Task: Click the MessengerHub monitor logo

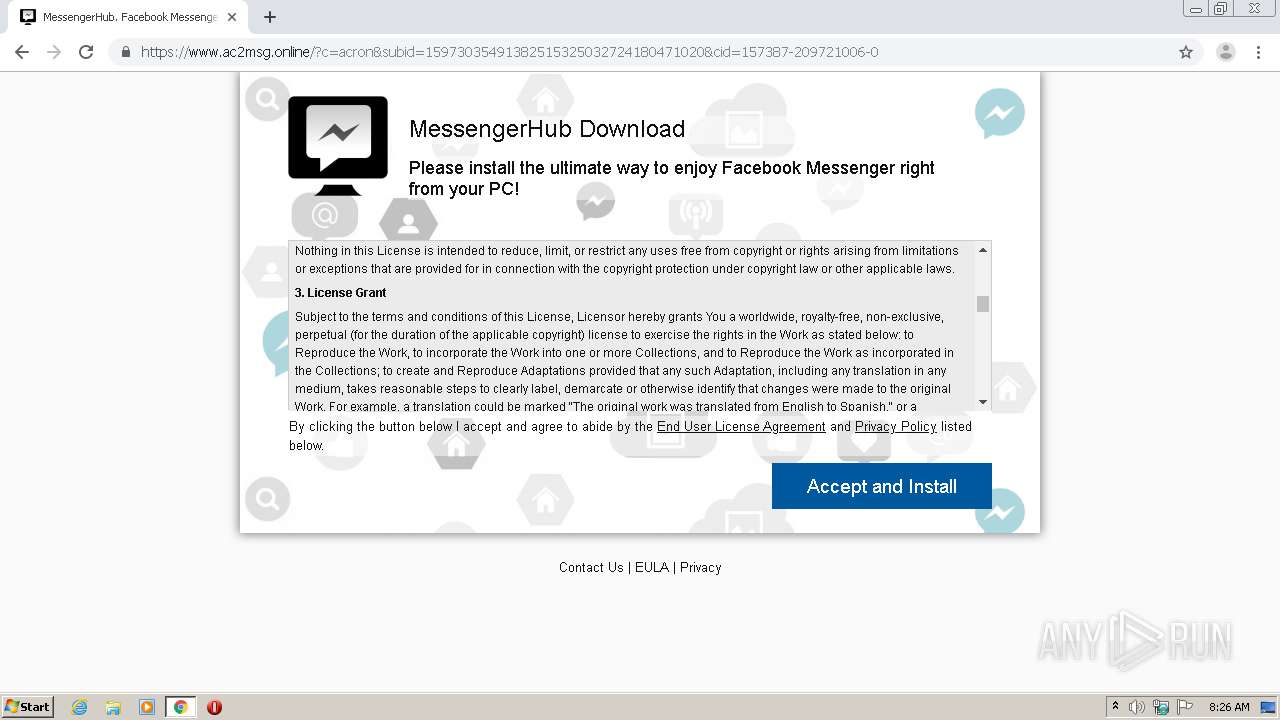Action: tap(338, 146)
